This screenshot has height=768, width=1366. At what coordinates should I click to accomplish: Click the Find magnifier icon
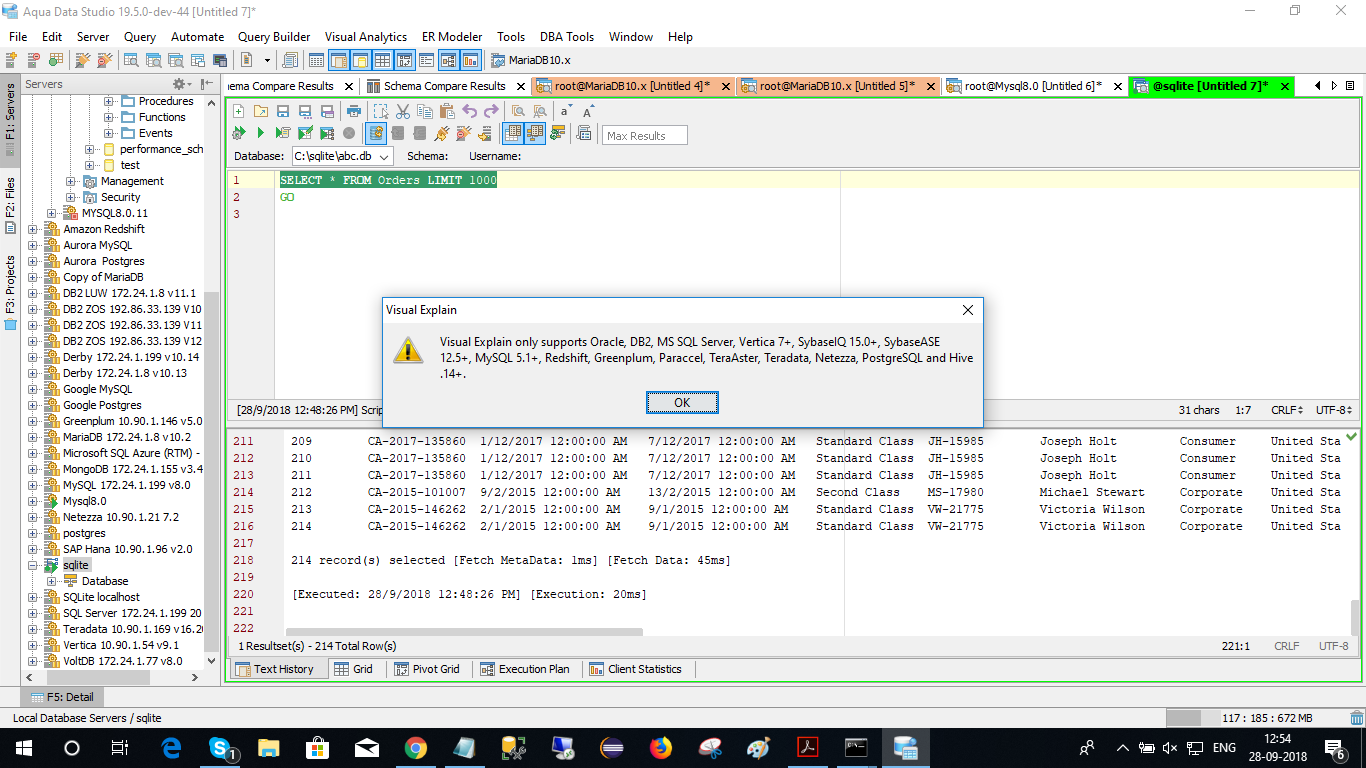point(518,111)
